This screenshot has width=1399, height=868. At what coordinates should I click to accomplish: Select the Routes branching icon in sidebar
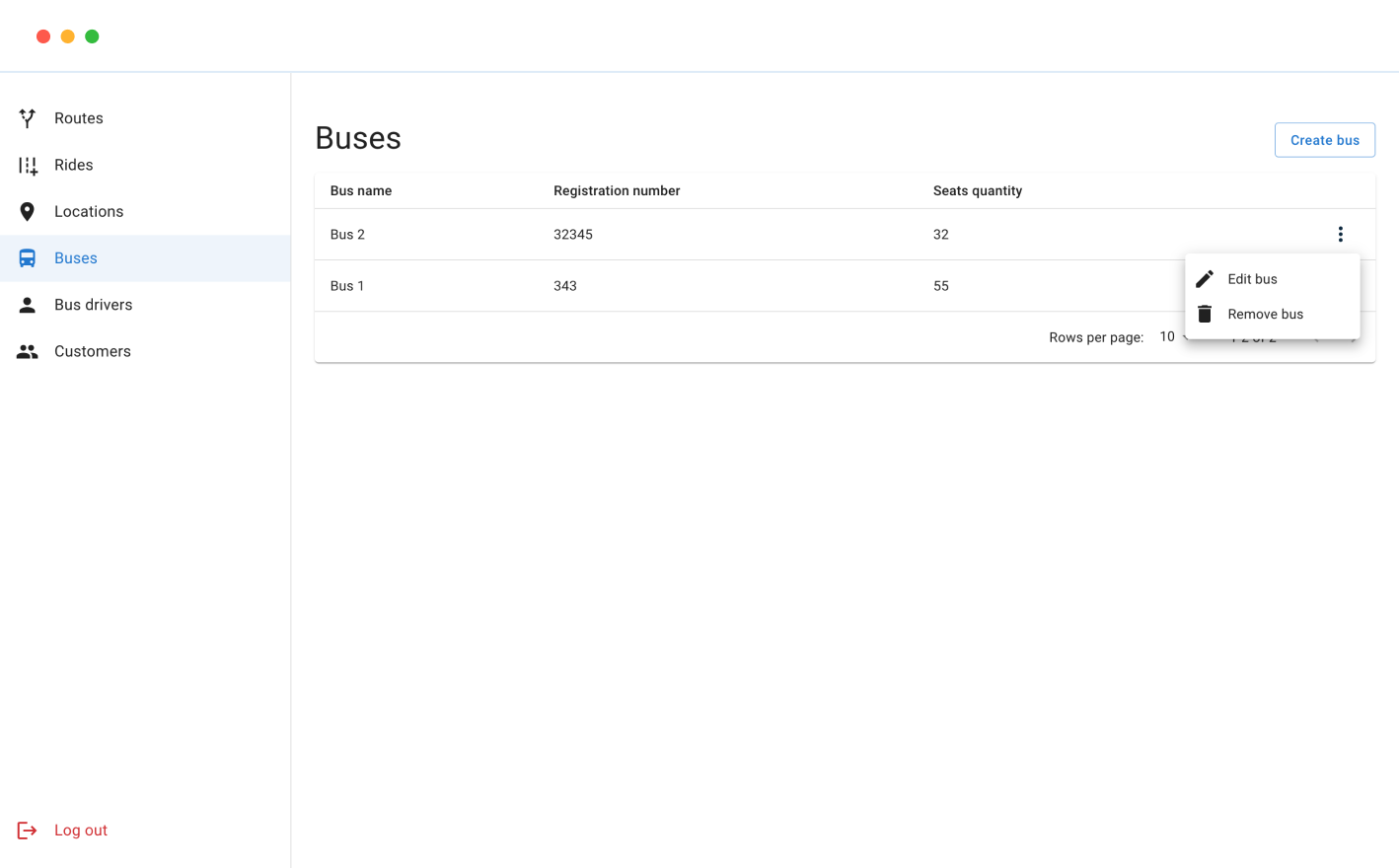27,117
